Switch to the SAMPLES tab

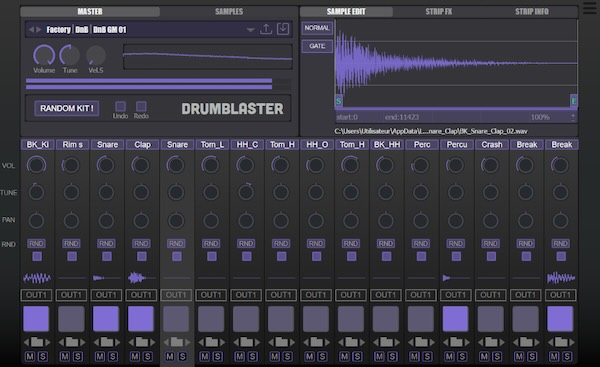pyautogui.click(x=229, y=11)
